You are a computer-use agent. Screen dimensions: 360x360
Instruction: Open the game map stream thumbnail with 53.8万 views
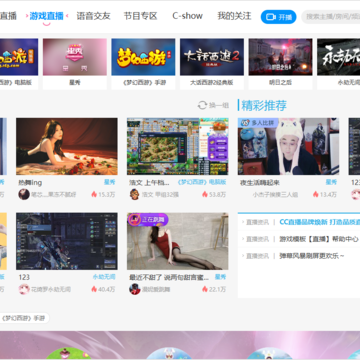click(x=177, y=146)
